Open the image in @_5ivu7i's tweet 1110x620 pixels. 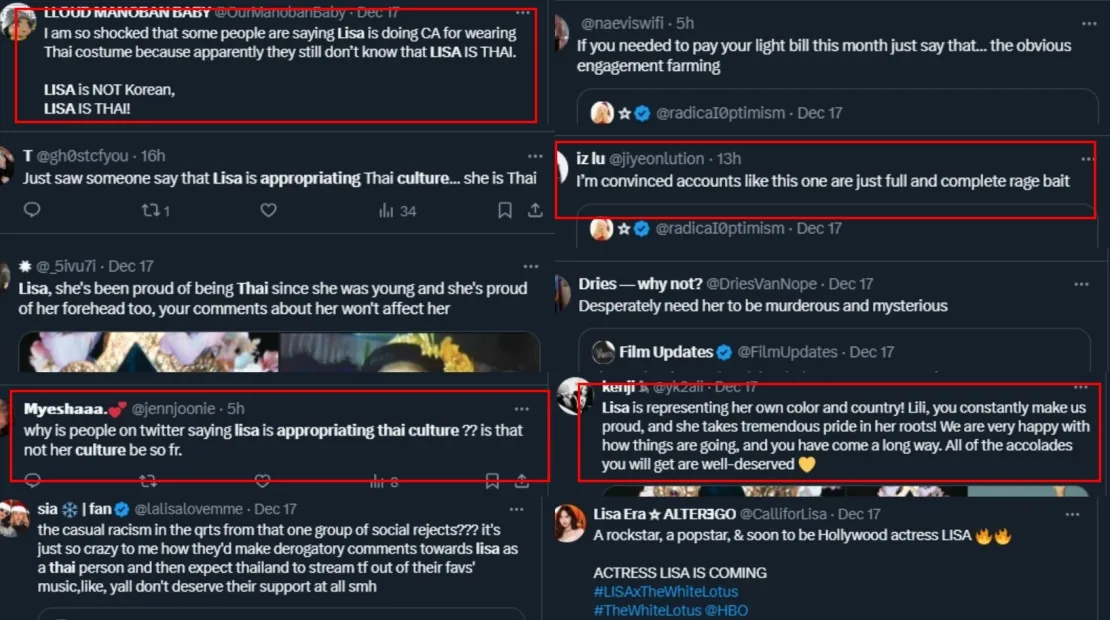click(x=279, y=352)
